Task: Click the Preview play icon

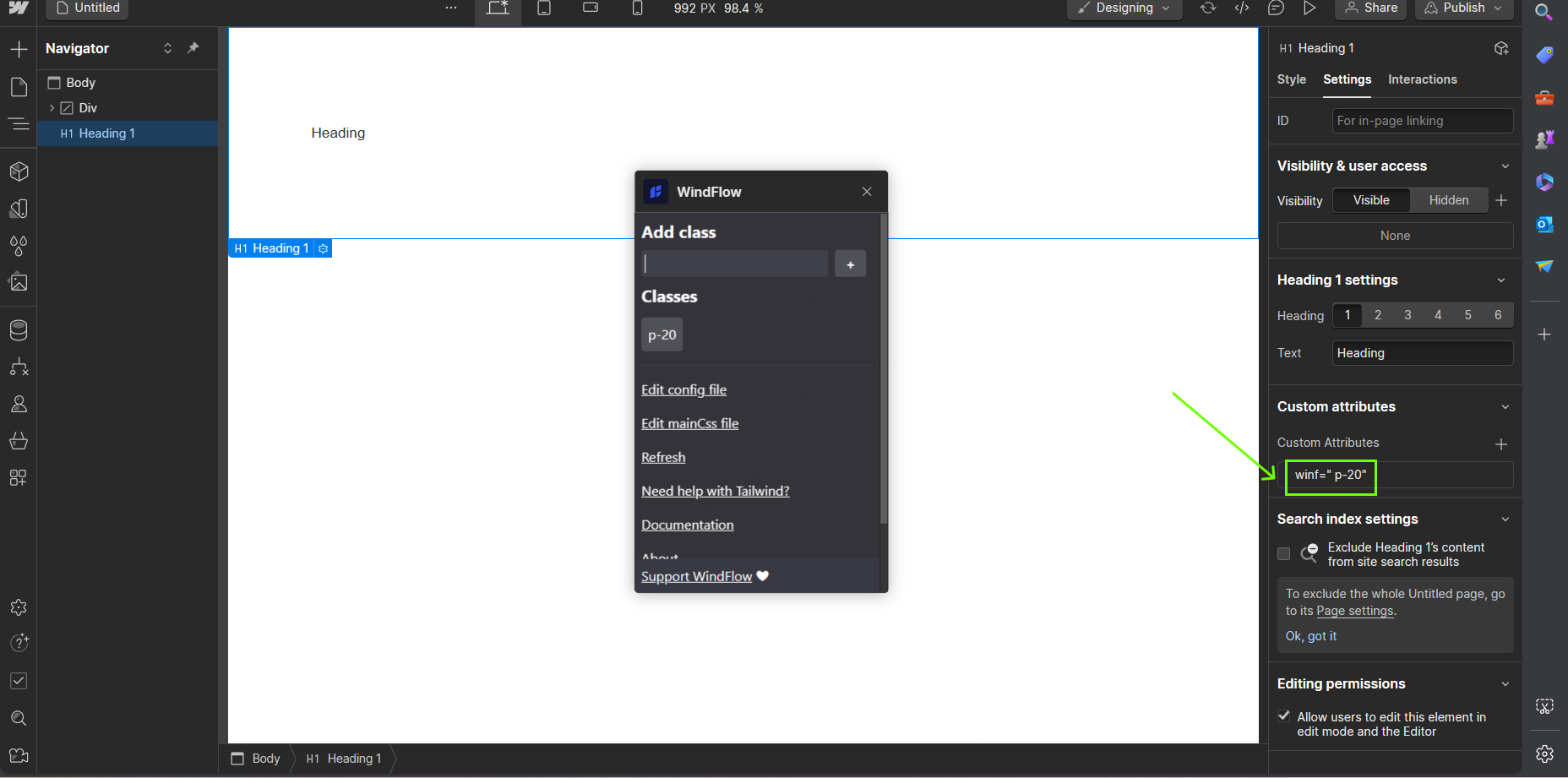Action: pyautogui.click(x=1309, y=8)
